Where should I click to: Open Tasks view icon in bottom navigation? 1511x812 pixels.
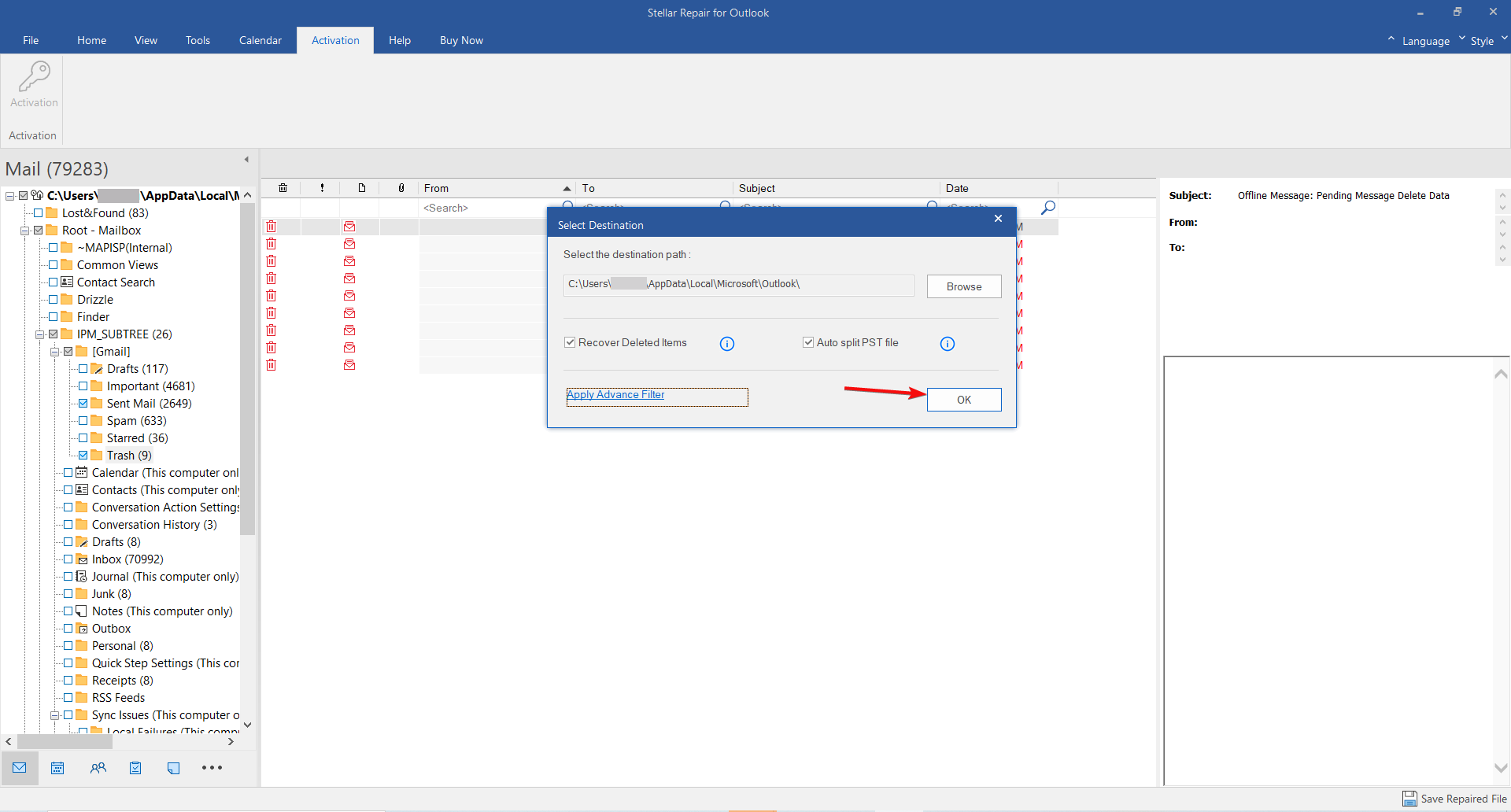click(x=135, y=768)
